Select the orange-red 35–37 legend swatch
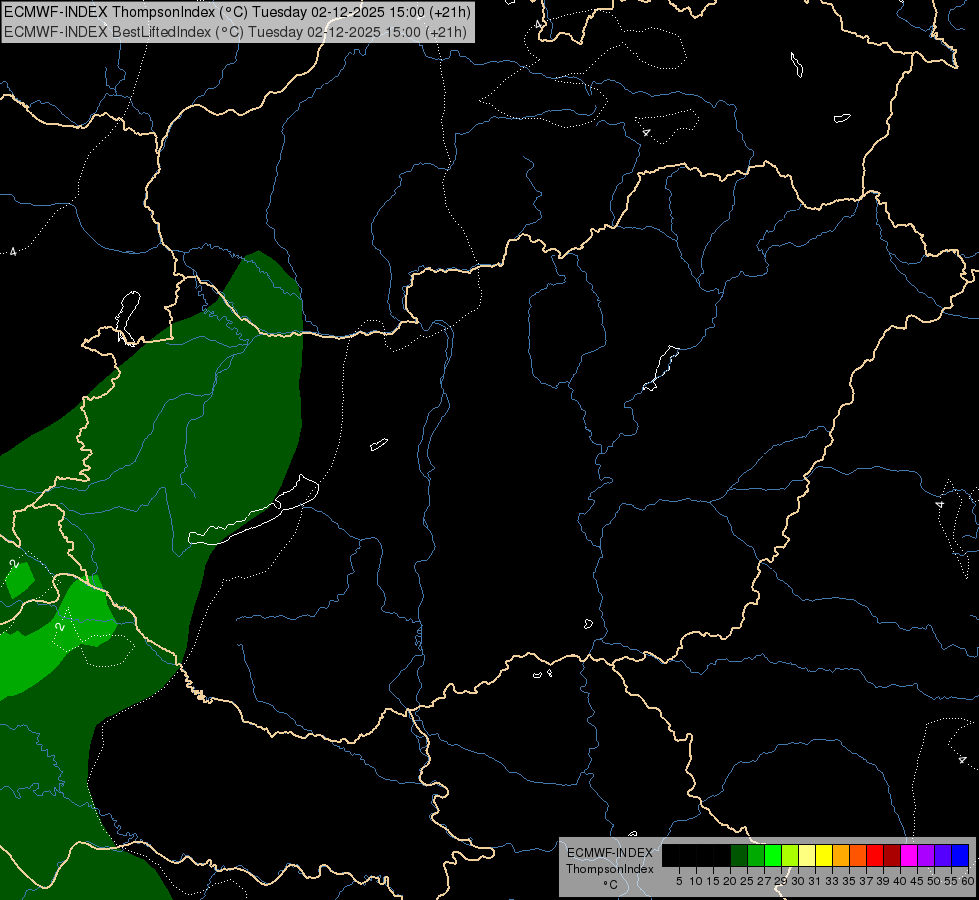The height and width of the screenshot is (900, 979). pos(858,855)
